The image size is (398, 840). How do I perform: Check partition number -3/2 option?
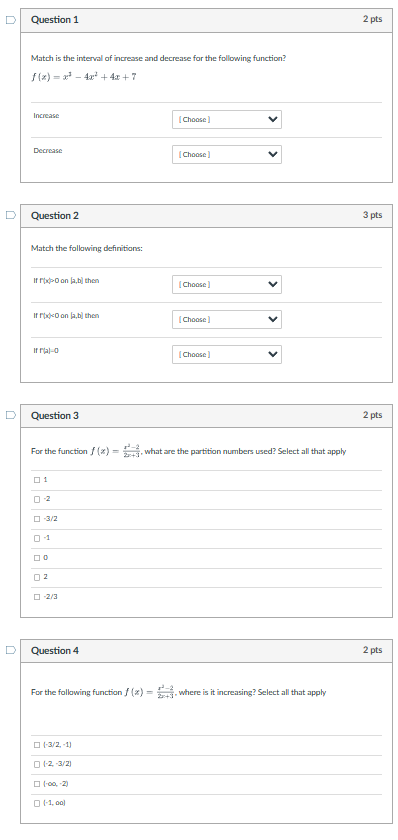[x=37, y=519]
